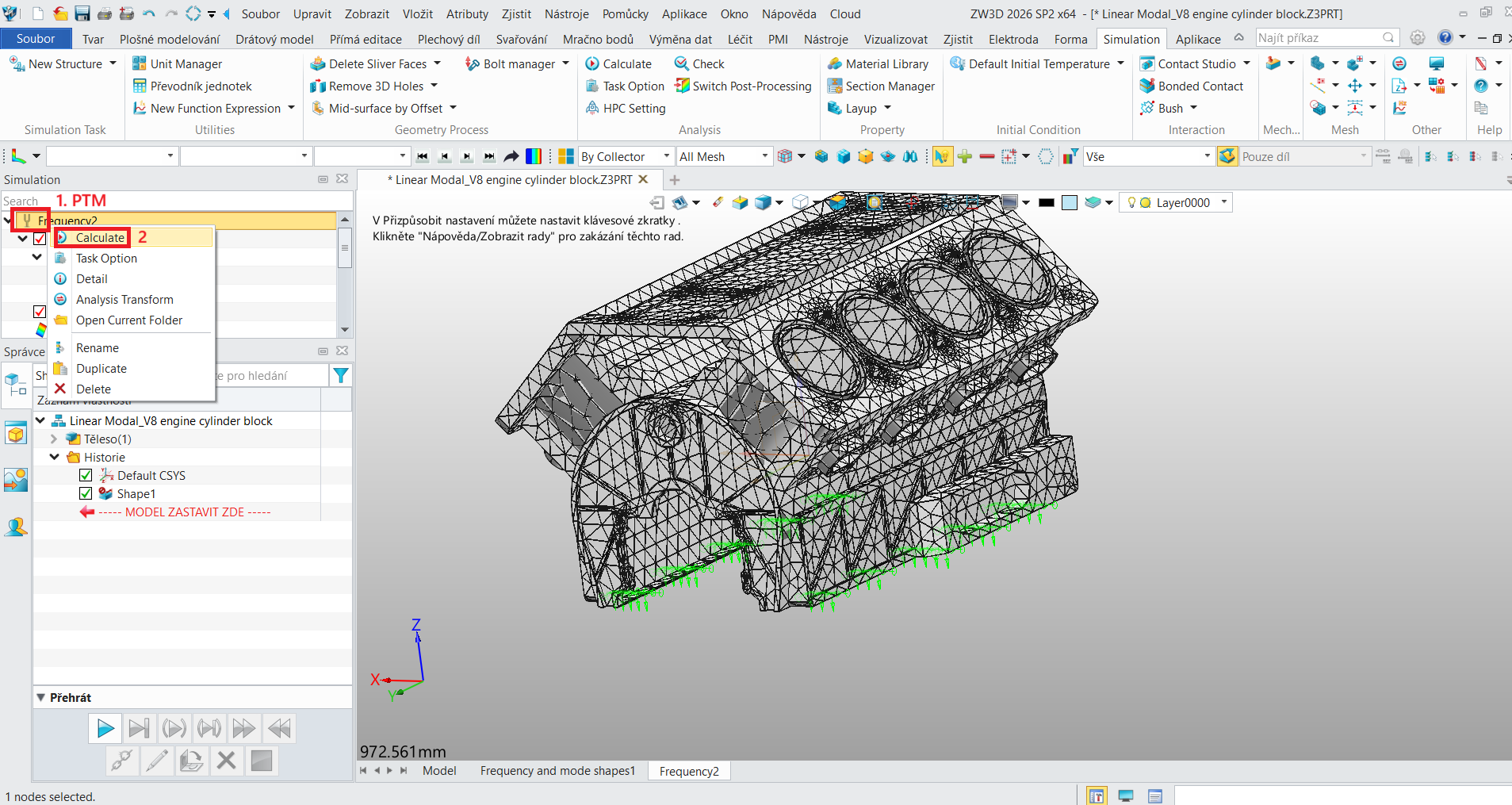1512x805 pixels.
Task: Collapse Linear Modal_V8 engine cylinder block node
Action: (40, 420)
